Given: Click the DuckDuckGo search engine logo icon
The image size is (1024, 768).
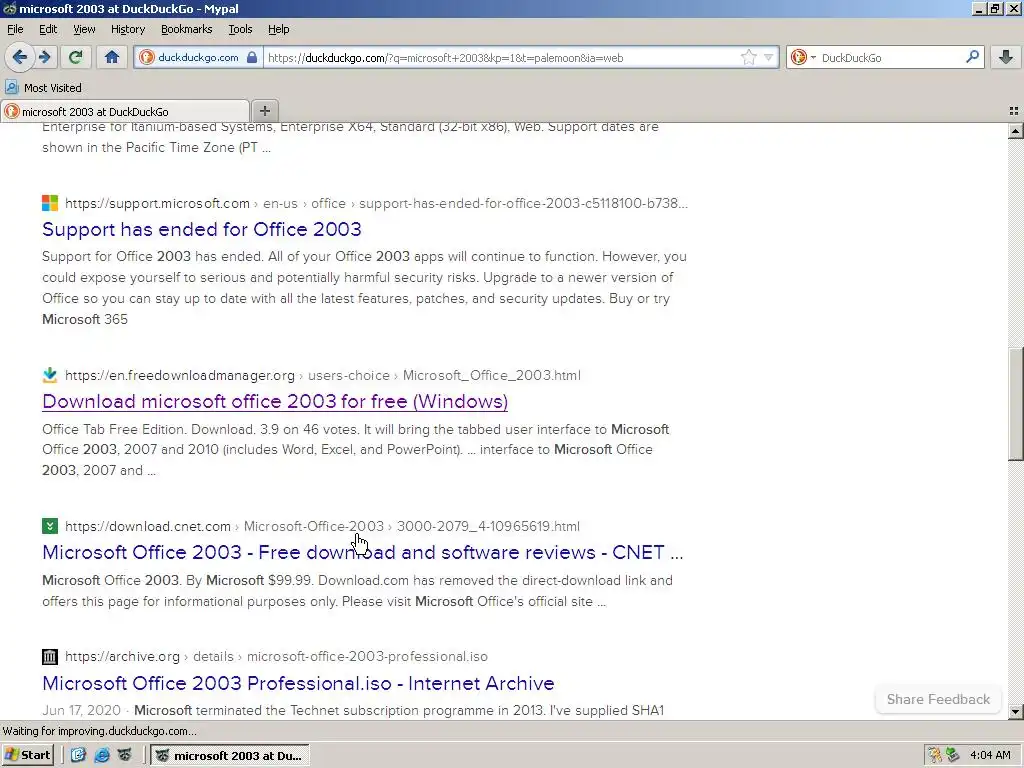Looking at the screenshot, I should (799, 57).
